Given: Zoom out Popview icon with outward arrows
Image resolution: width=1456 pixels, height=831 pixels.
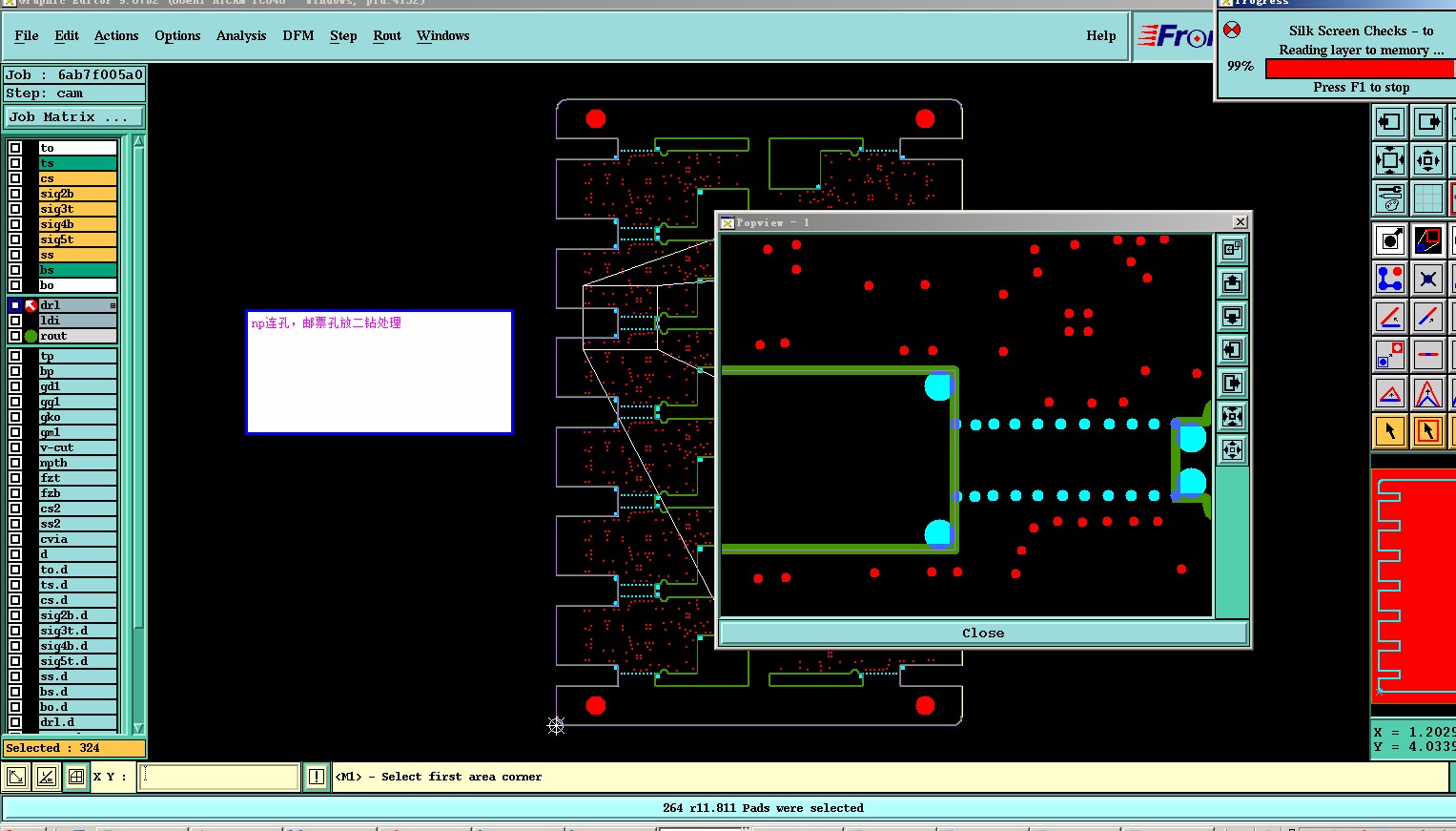Looking at the screenshot, I should [1233, 449].
